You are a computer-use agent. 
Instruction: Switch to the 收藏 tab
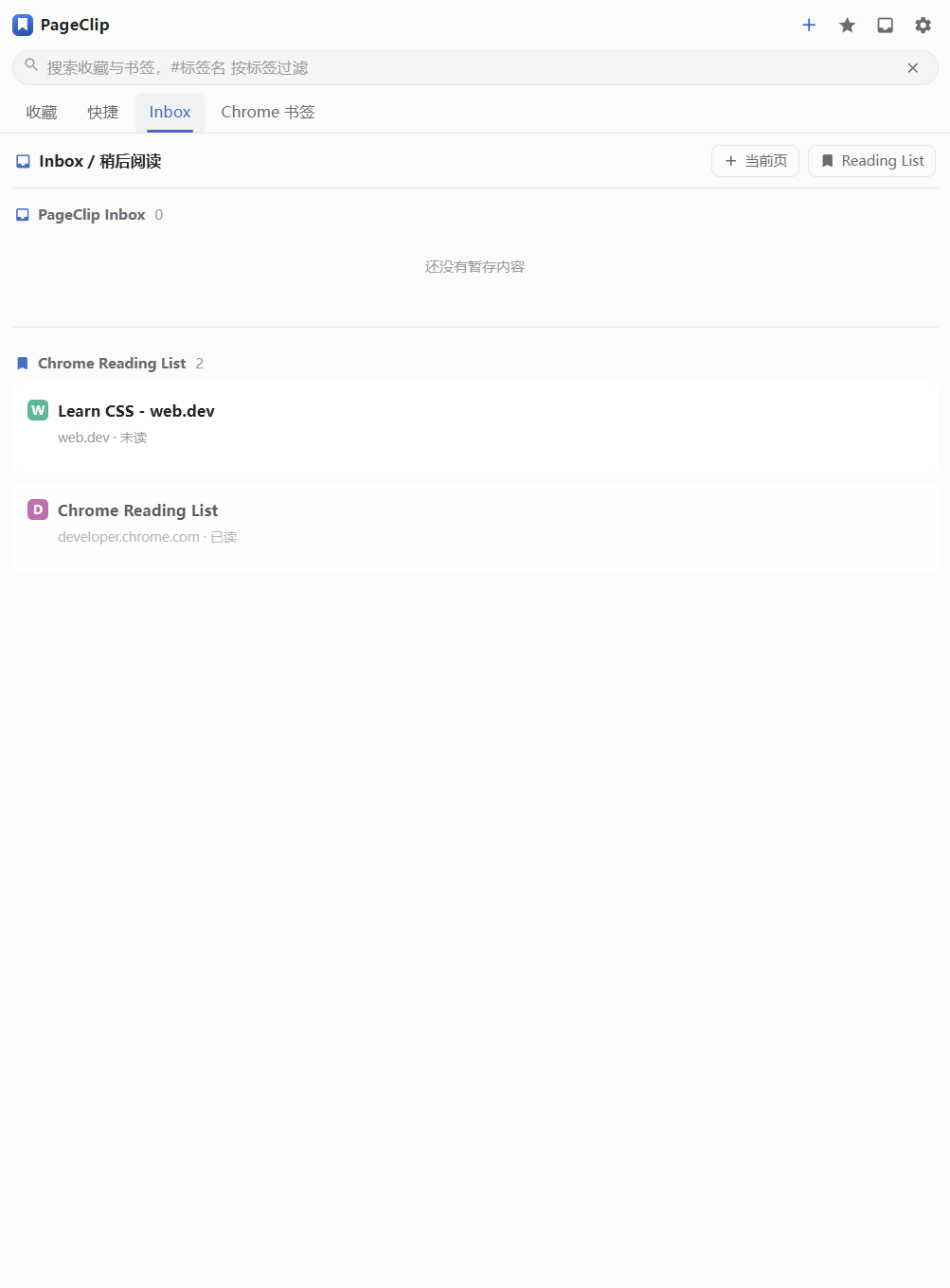point(42,113)
